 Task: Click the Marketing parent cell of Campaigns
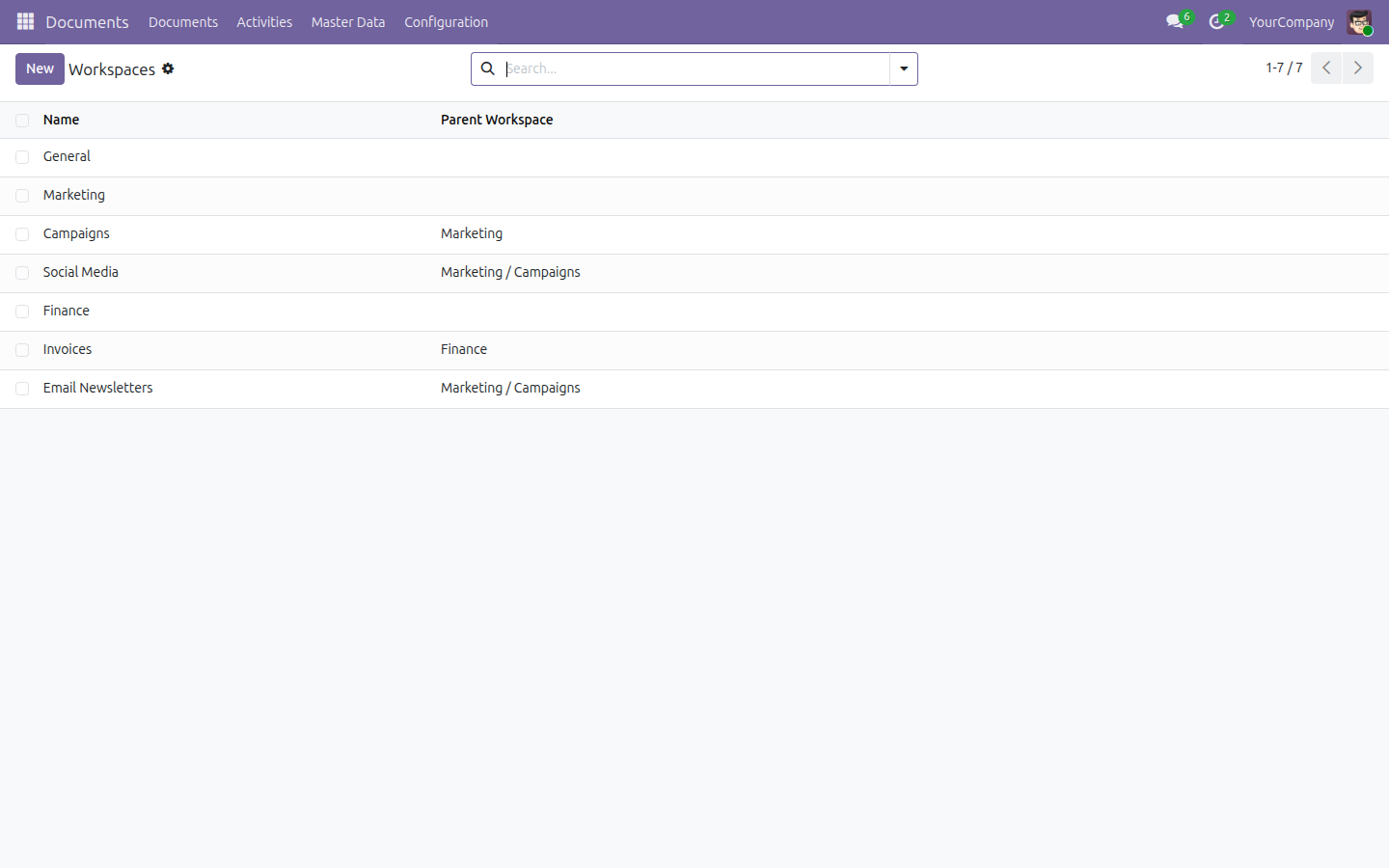pyautogui.click(x=472, y=233)
